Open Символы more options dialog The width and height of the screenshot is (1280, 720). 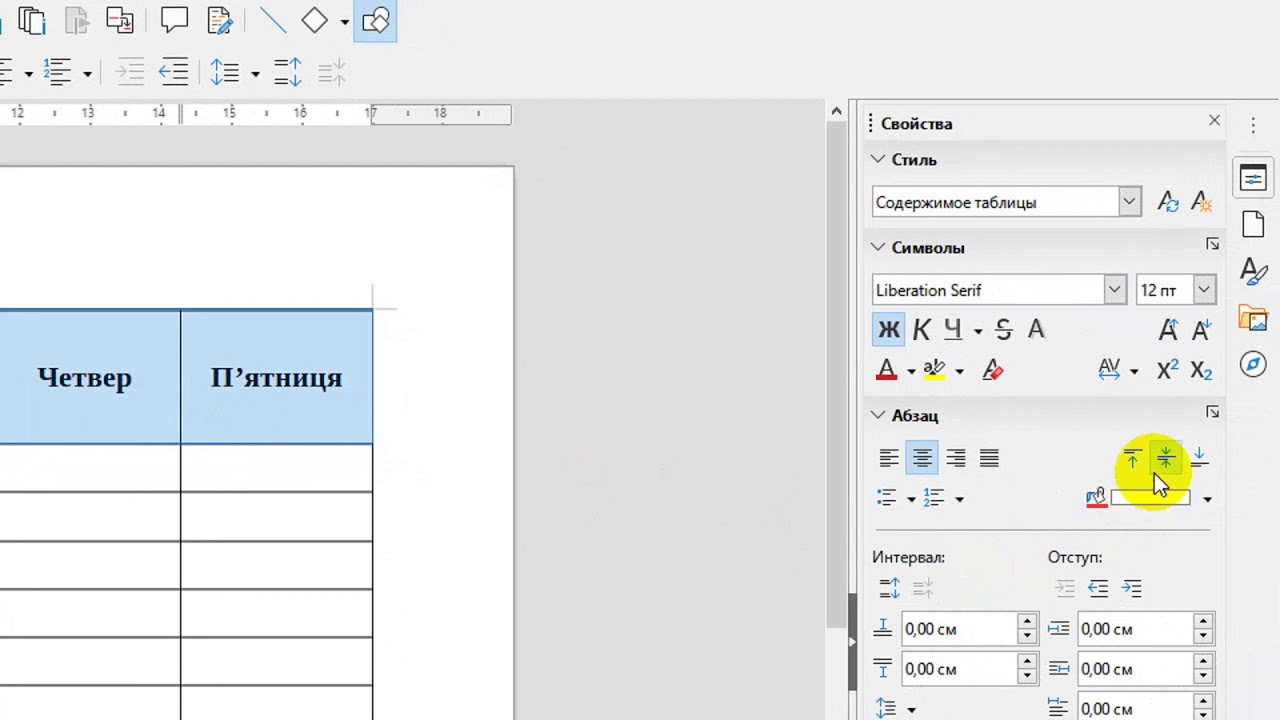1212,244
